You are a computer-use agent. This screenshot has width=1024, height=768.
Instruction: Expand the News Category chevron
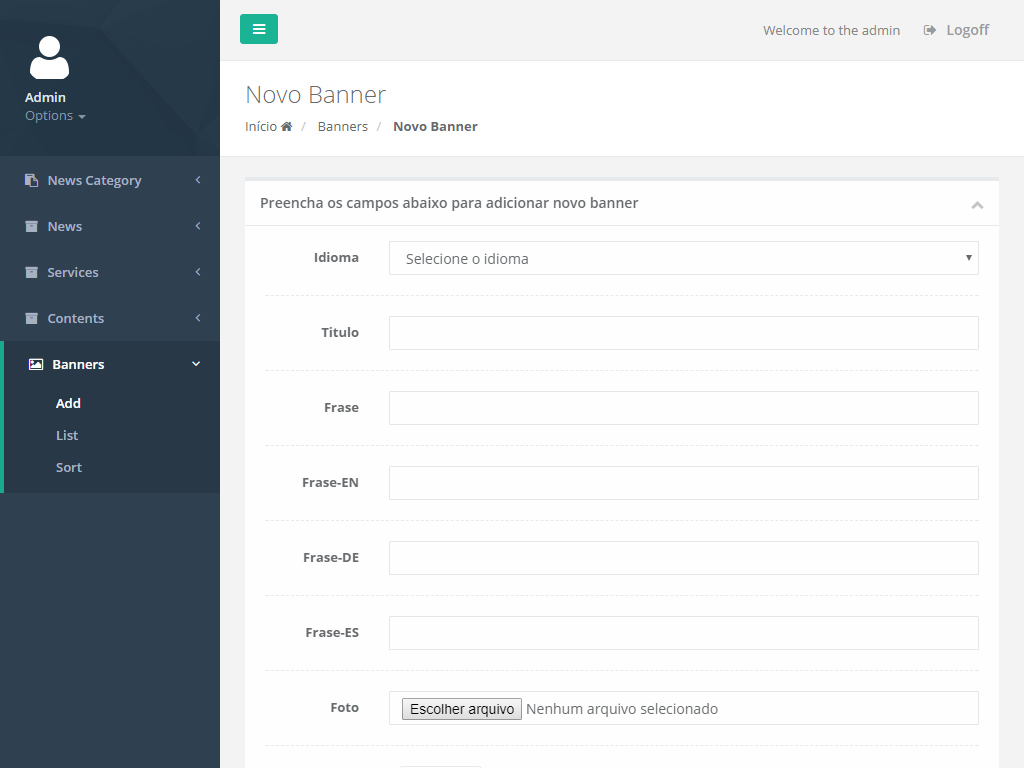coord(198,180)
